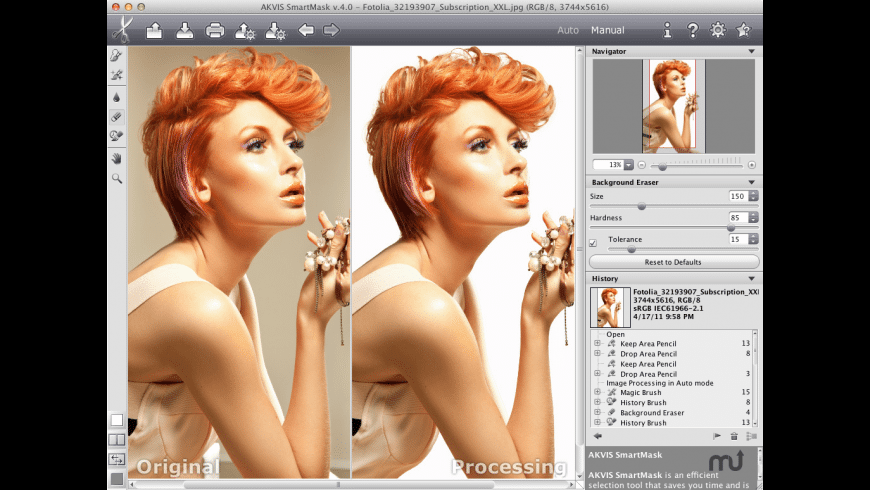Print the image via the printer icon
The image size is (870, 490).
[x=215, y=30]
